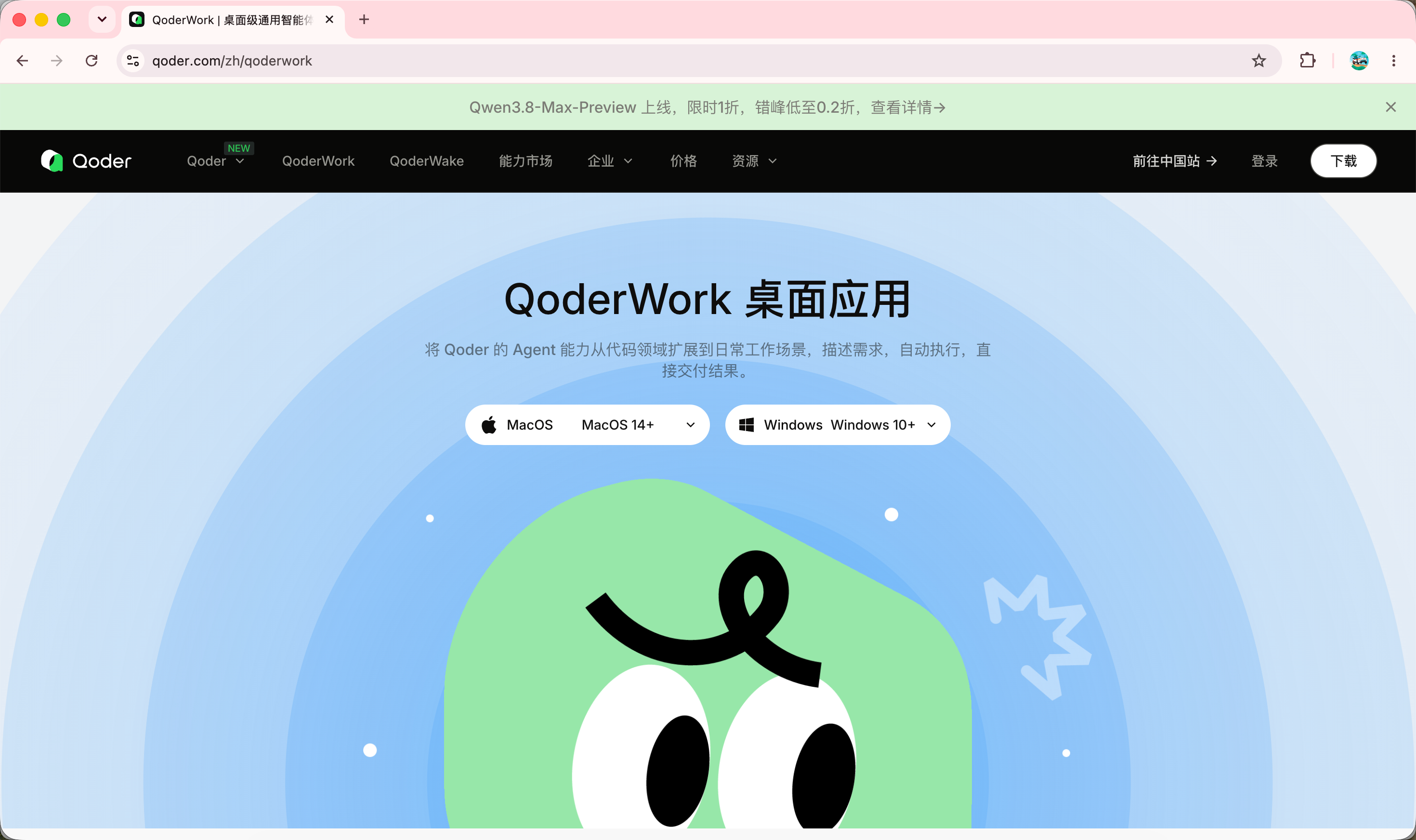Screen dimensions: 1416x840
Task: Click the Qoder logo in the navbar
Action: click(86, 161)
